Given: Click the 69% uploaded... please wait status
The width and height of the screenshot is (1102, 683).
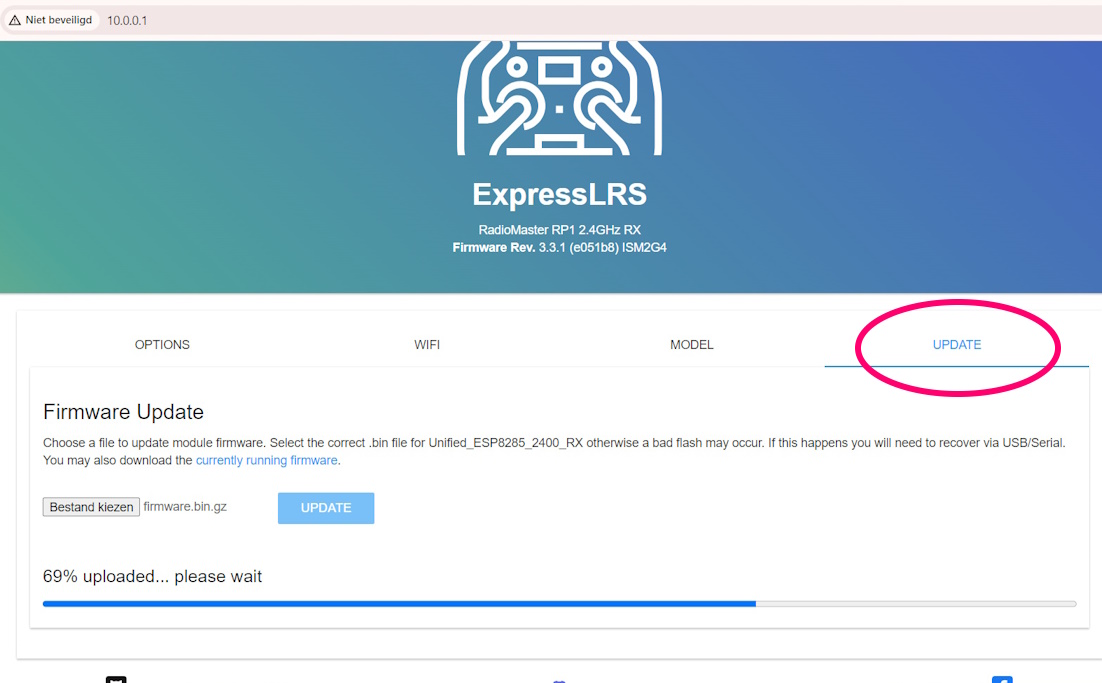Looking at the screenshot, I should click(x=153, y=576).
